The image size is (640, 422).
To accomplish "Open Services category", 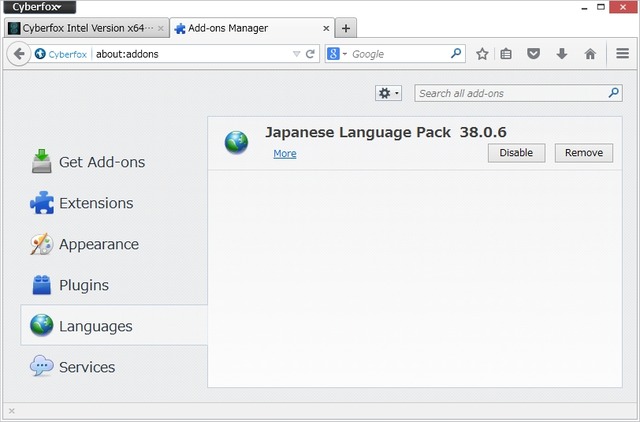I will click(x=114, y=367).
